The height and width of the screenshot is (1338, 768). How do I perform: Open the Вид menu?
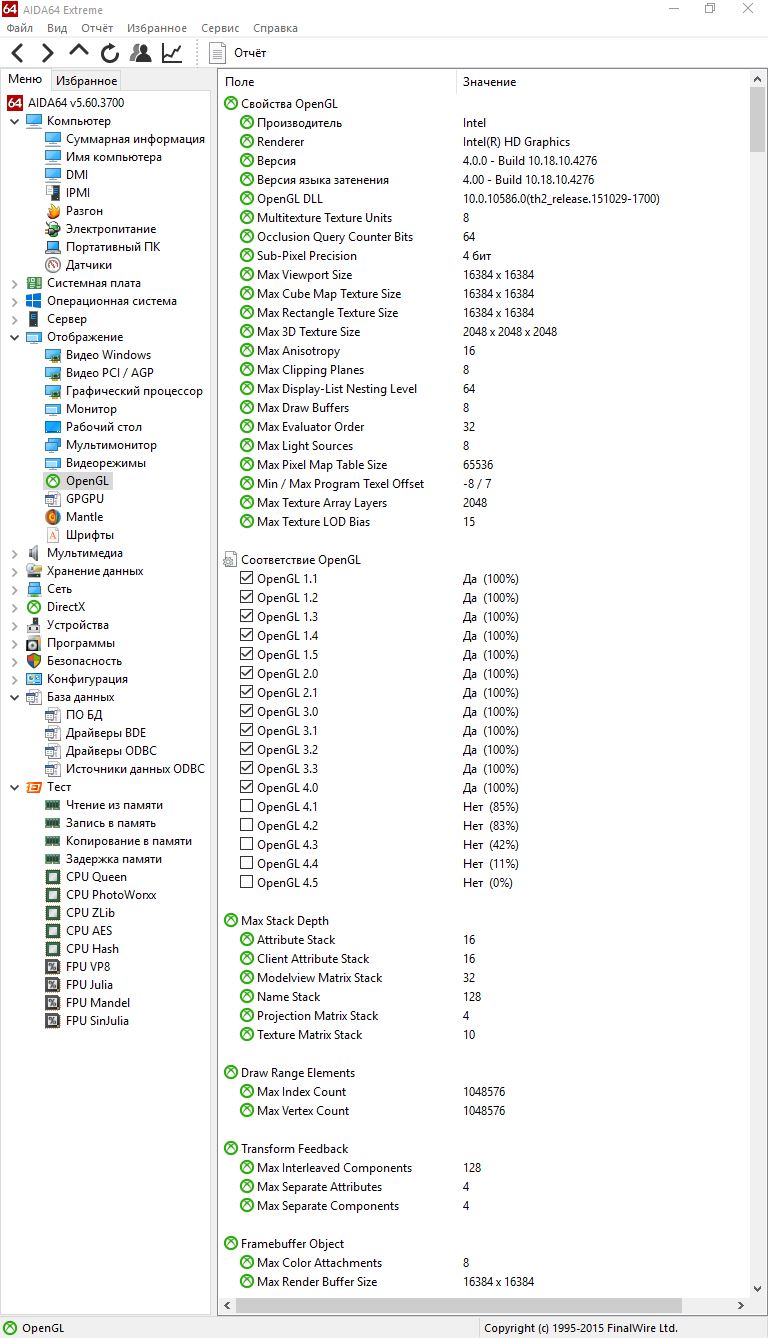pyautogui.click(x=57, y=28)
